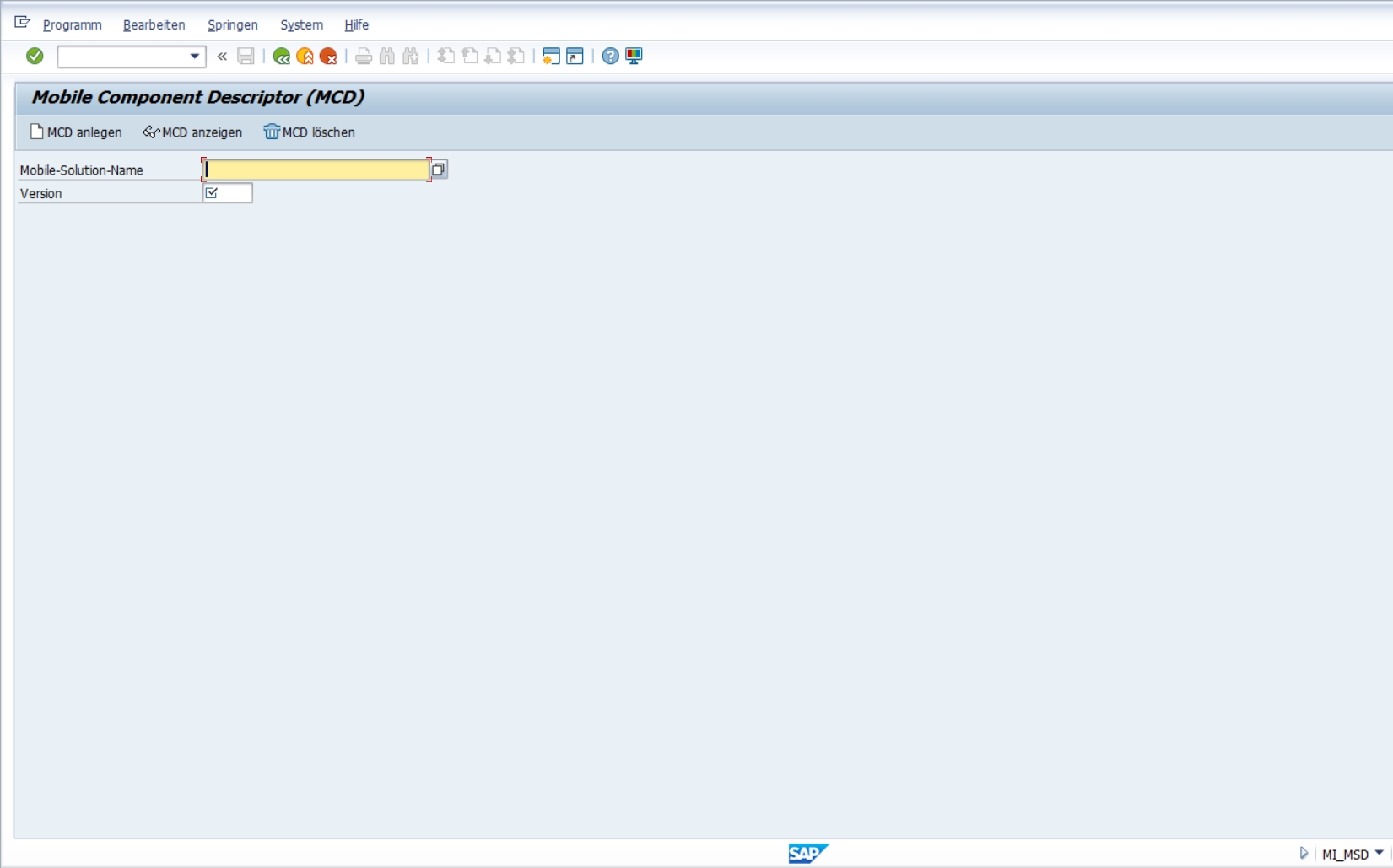Viewport: 1393px width, 868px height.
Task: Click the green Enter checkmark icon
Action: tap(35, 56)
